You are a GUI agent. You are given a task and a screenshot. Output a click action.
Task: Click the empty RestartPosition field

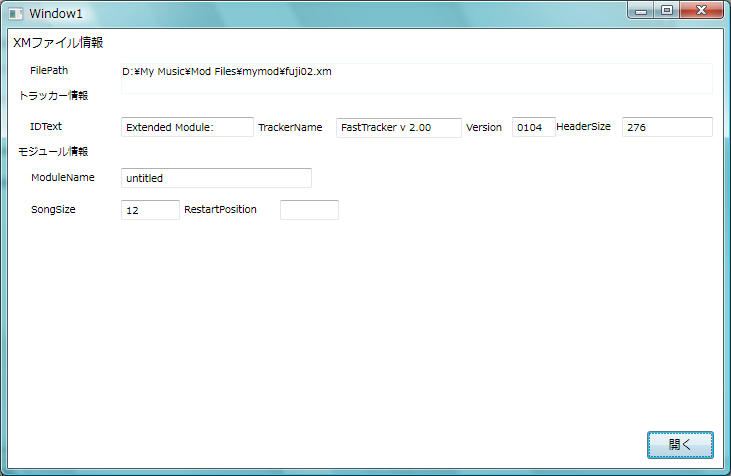click(x=309, y=210)
